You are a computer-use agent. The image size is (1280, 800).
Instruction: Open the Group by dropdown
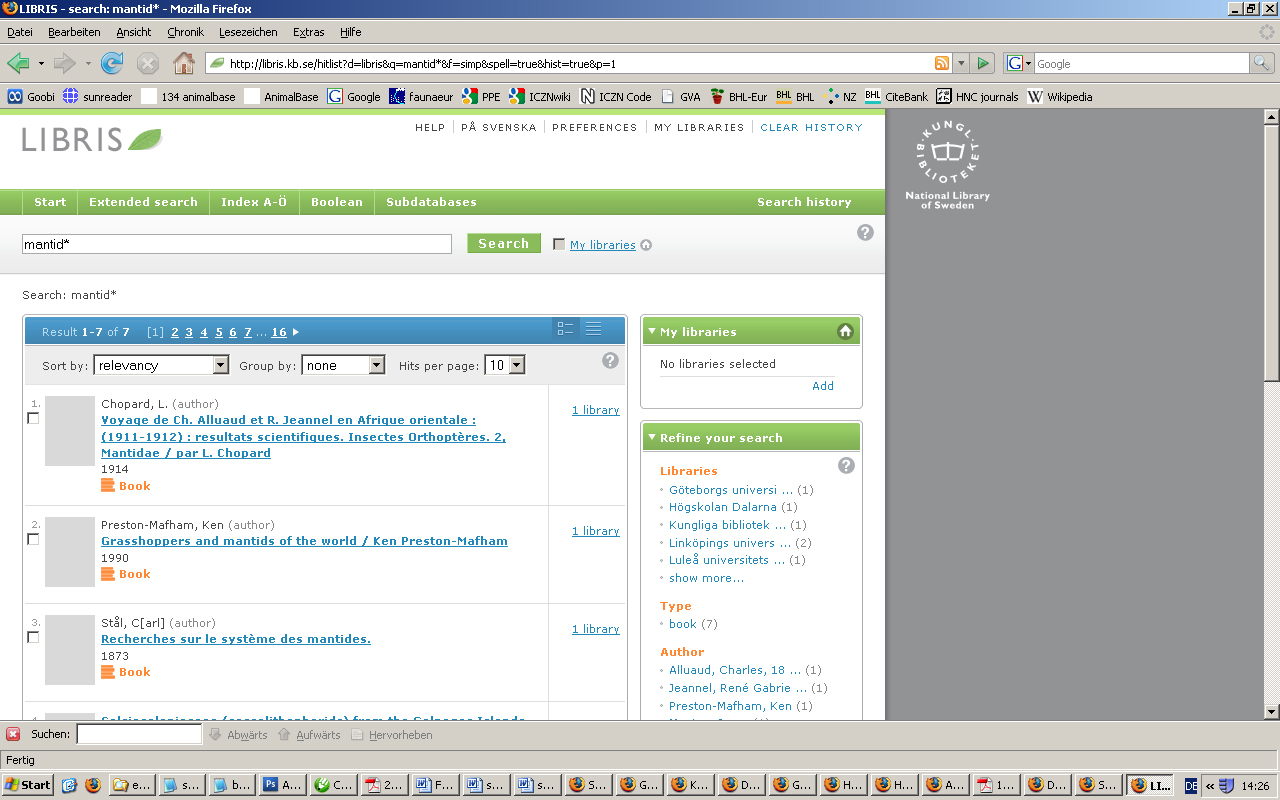pos(343,366)
